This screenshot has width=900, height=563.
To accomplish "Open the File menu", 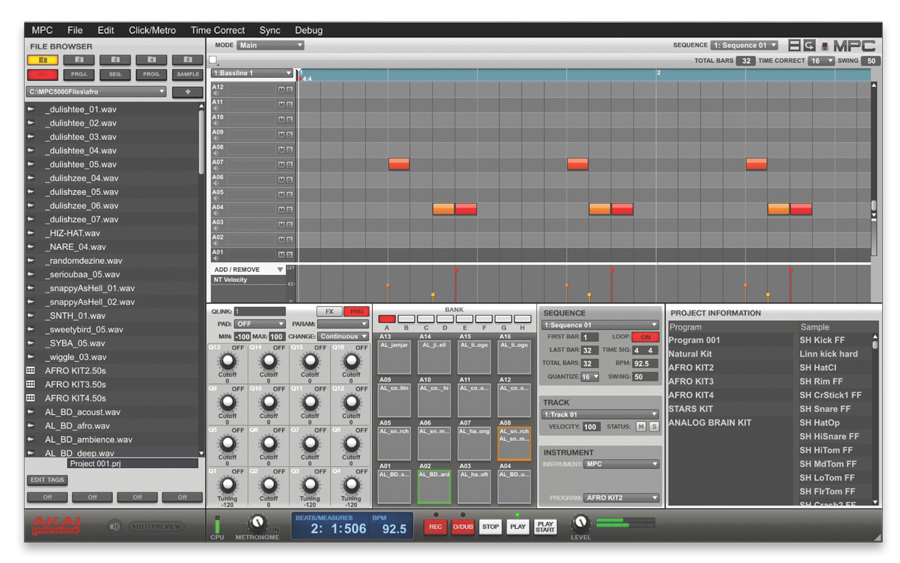I will pyautogui.click(x=75, y=30).
